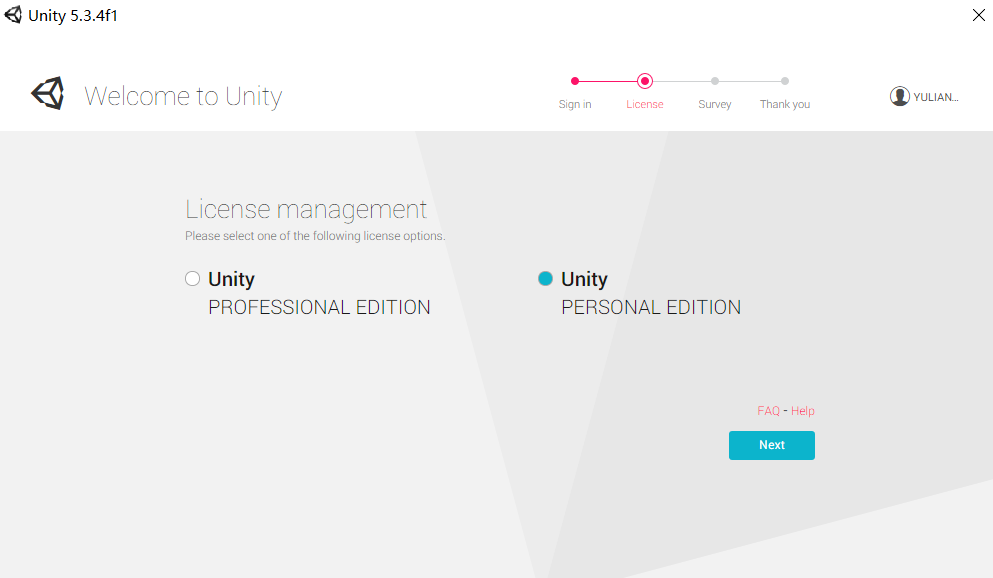Image resolution: width=993 pixels, height=578 pixels.
Task: Click the PROFESSIONAL EDITION label
Action: [319, 307]
